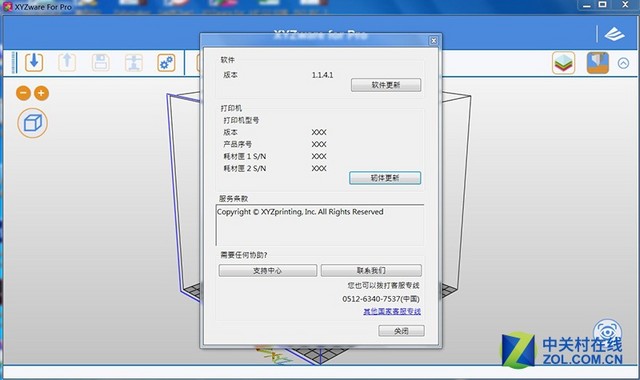Image resolution: width=640 pixels, height=380 pixels.
Task: Open the 其他国家客服专线 link
Action: point(392,311)
